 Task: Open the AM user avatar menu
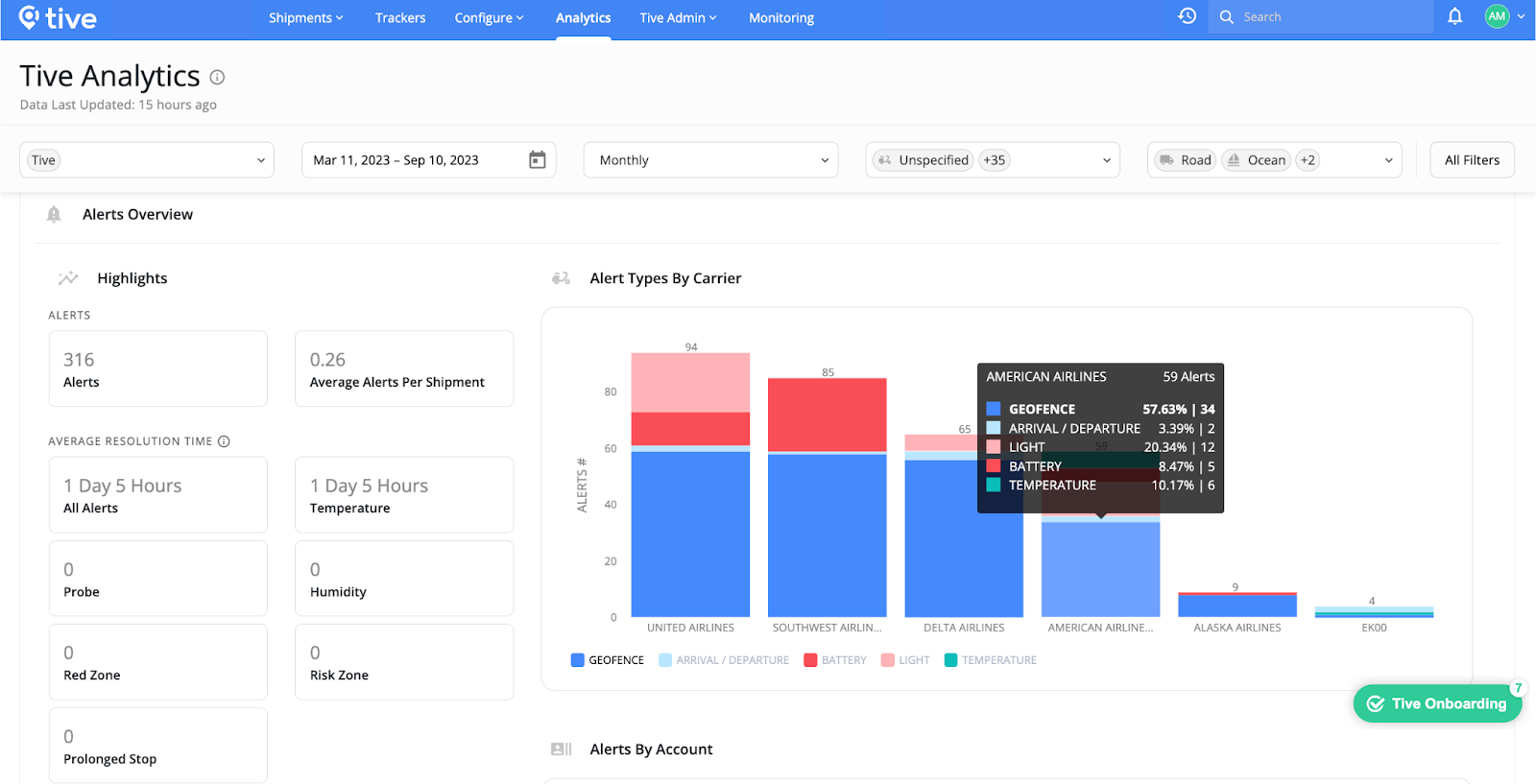(1497, 16)
